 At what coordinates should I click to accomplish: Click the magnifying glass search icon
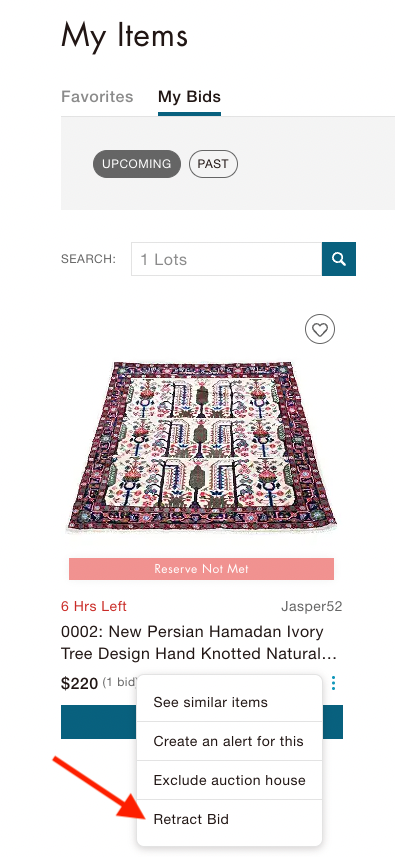[x=339, y=259]
